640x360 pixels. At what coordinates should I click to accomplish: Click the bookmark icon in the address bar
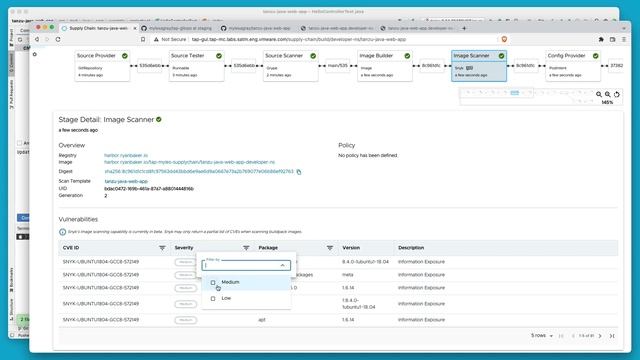(143, 39)
